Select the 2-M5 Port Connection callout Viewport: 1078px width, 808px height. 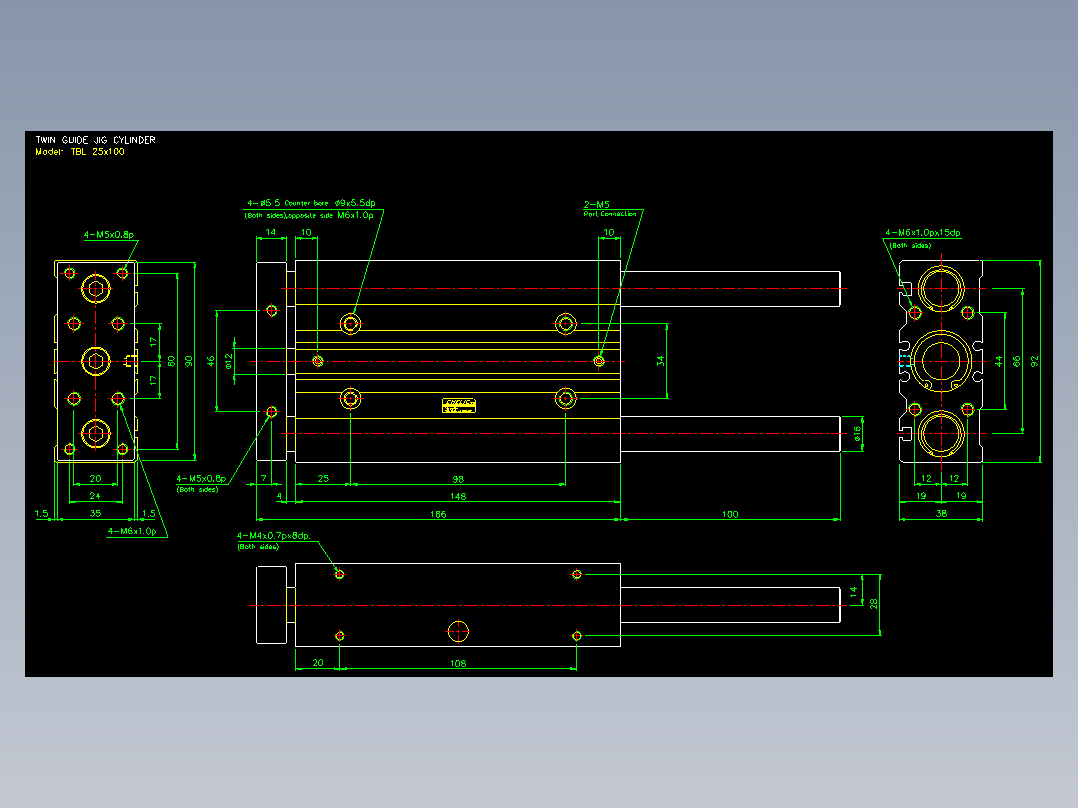[610, 208]
